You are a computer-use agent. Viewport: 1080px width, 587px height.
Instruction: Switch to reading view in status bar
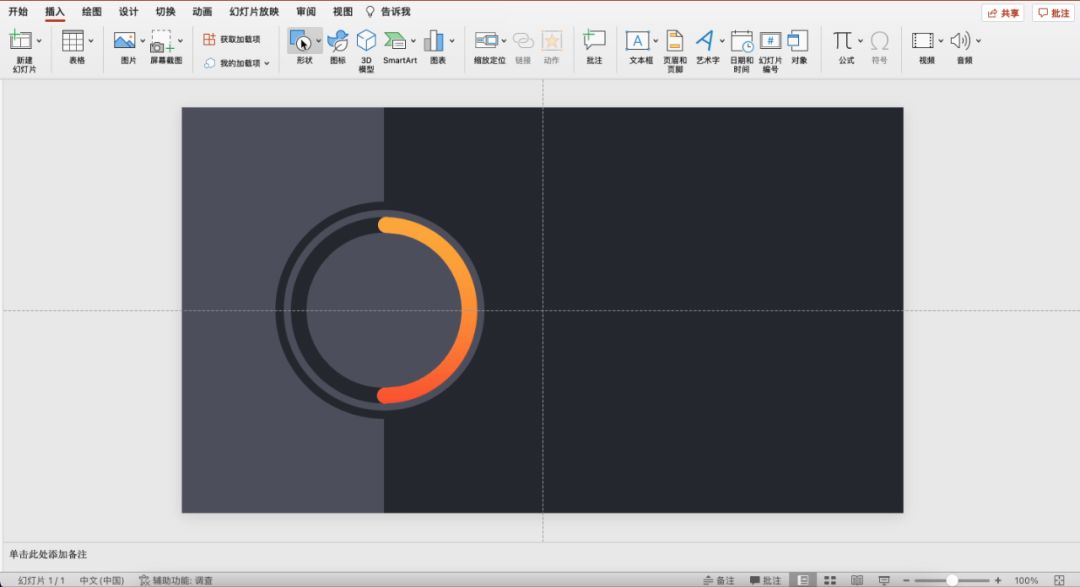pos(857,580)
